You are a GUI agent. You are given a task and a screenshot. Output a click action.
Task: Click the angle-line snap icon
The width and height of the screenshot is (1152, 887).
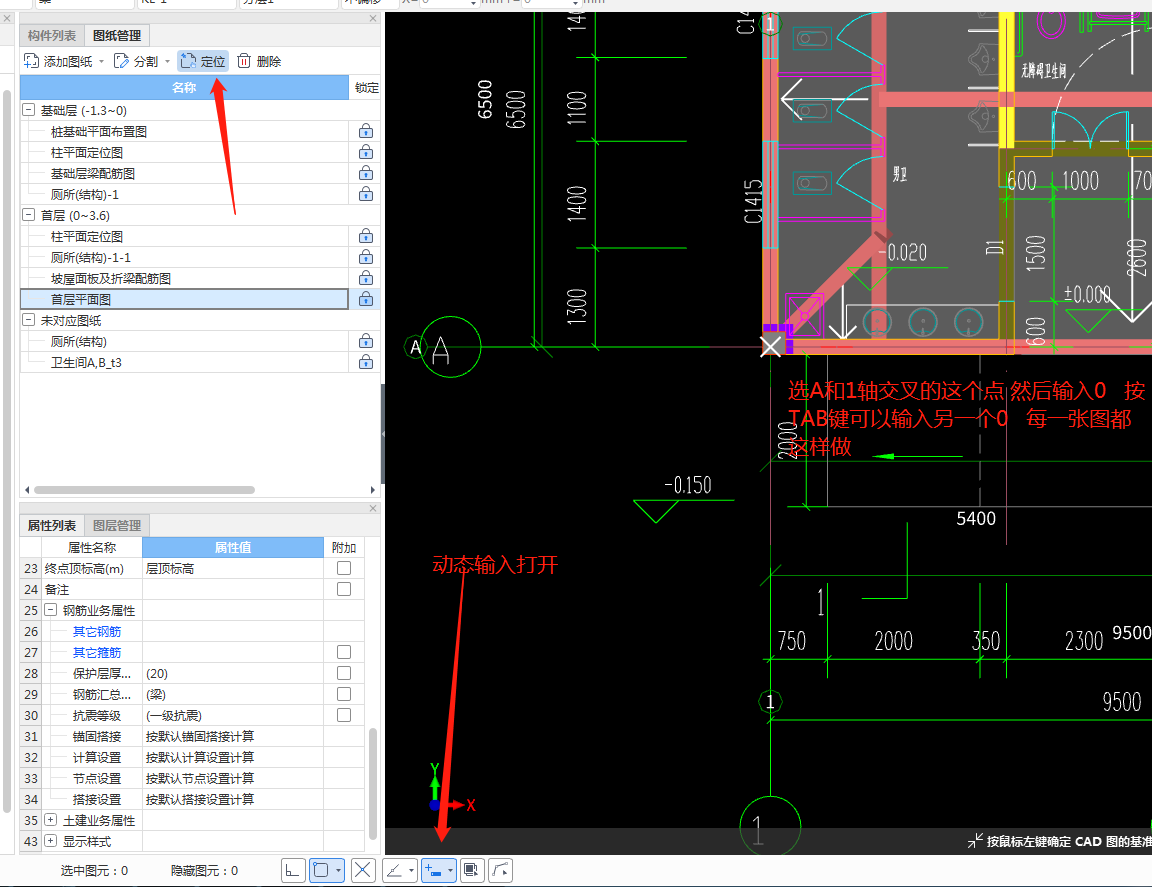(x=395, y=871)
